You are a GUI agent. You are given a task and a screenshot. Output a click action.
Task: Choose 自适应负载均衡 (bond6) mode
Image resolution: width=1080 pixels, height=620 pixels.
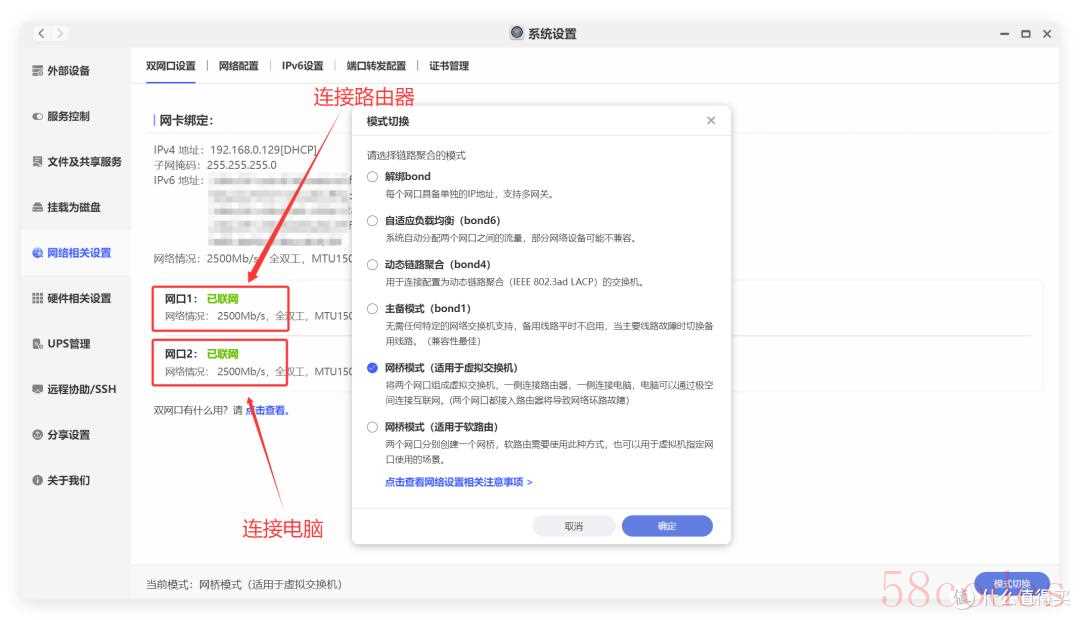(x=373, y=221)
